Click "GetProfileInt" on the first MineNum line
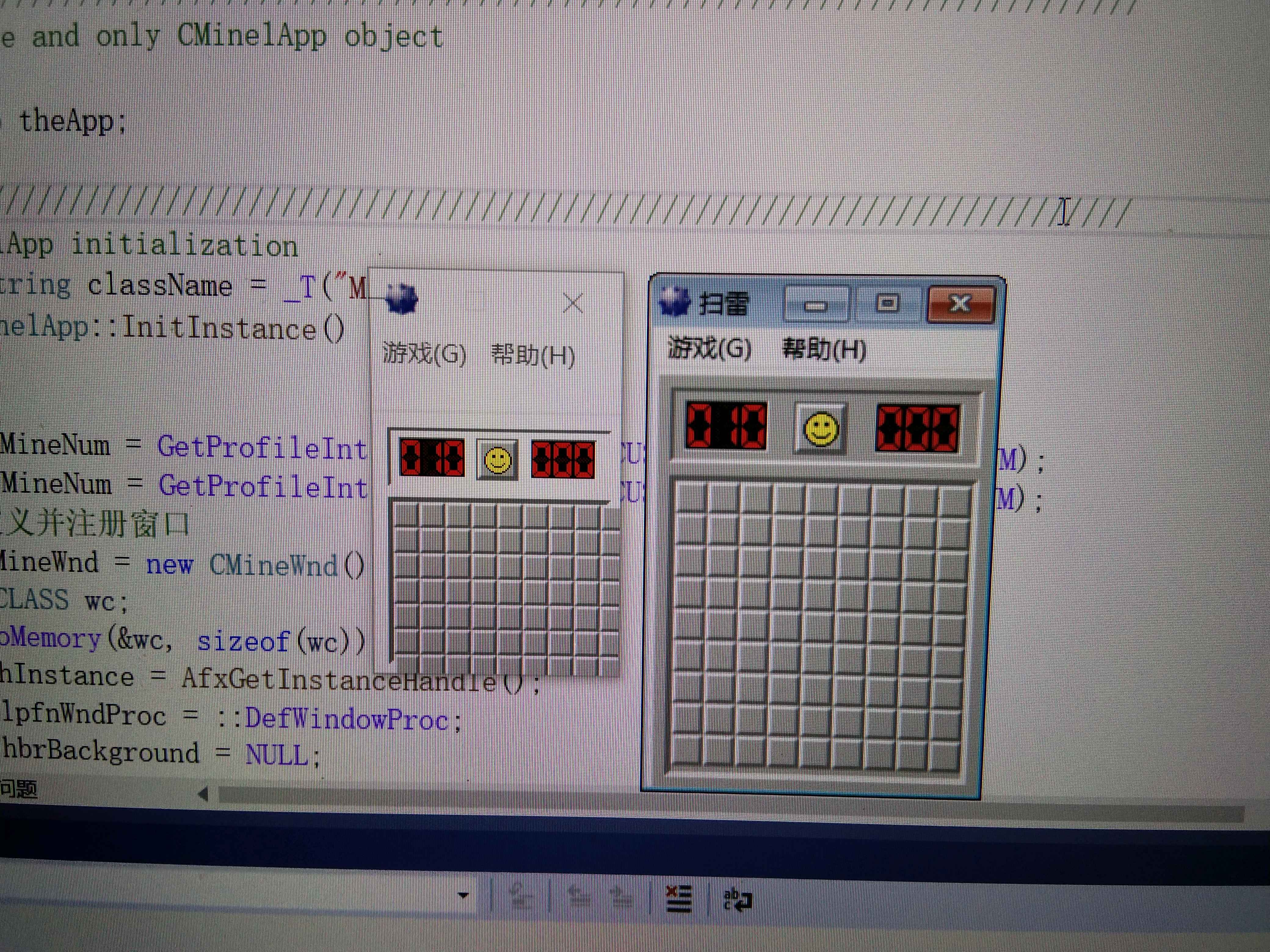Viewport: 1270px width, 952px height. 262,447
